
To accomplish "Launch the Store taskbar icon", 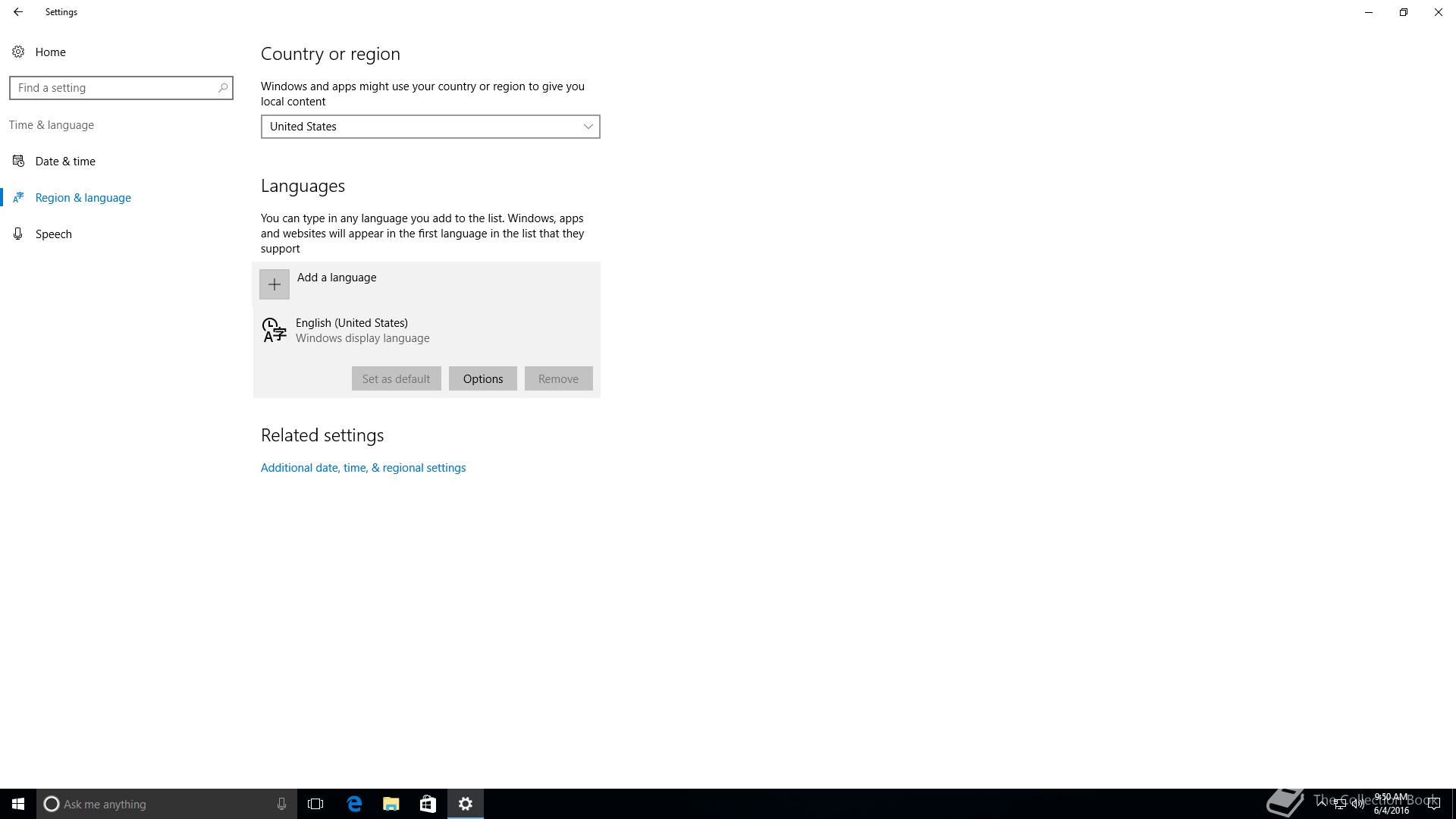I will pyautogui.click(x=428, y=804).
